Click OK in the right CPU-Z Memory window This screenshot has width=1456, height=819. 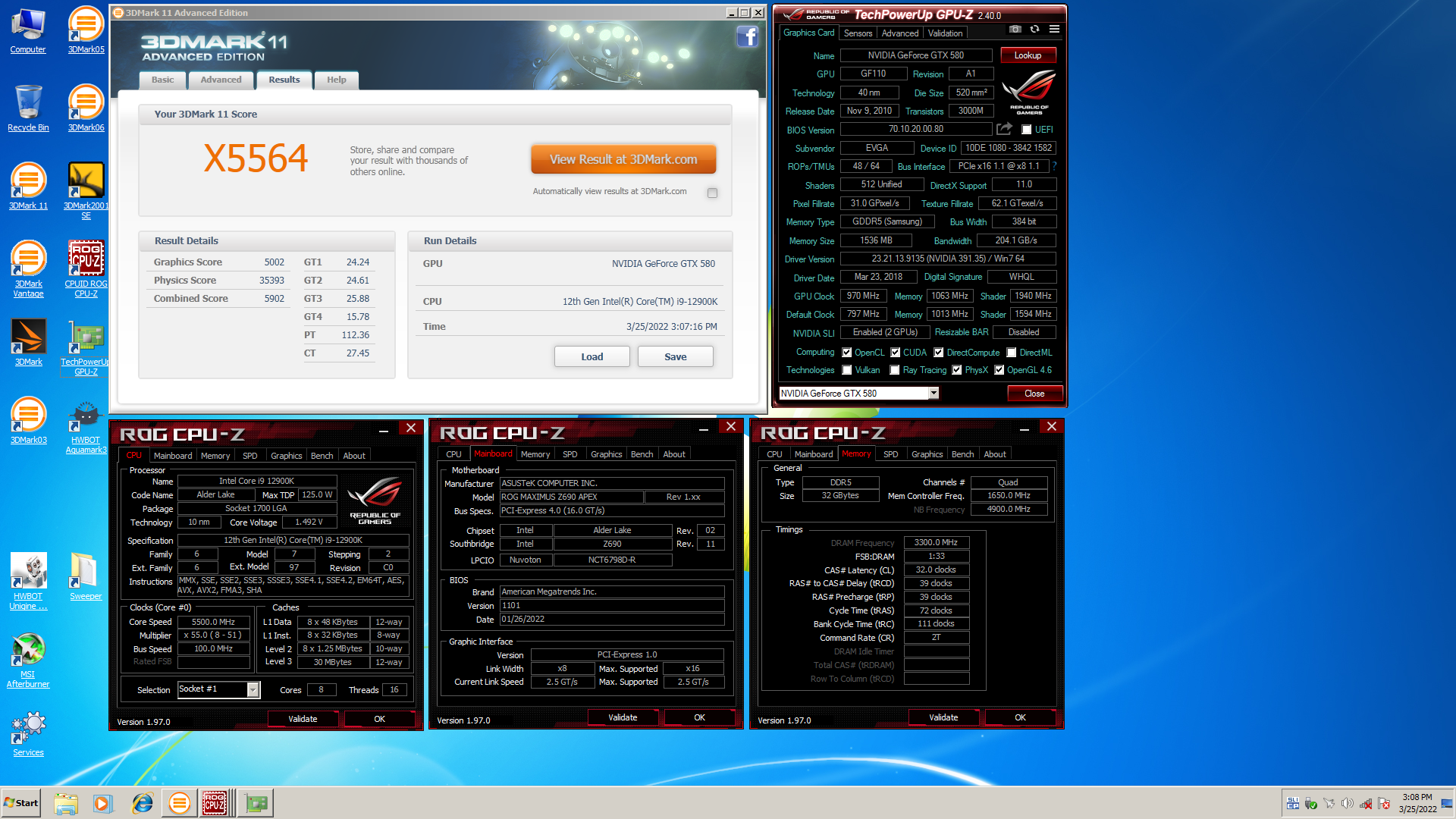click(1020, 717)
